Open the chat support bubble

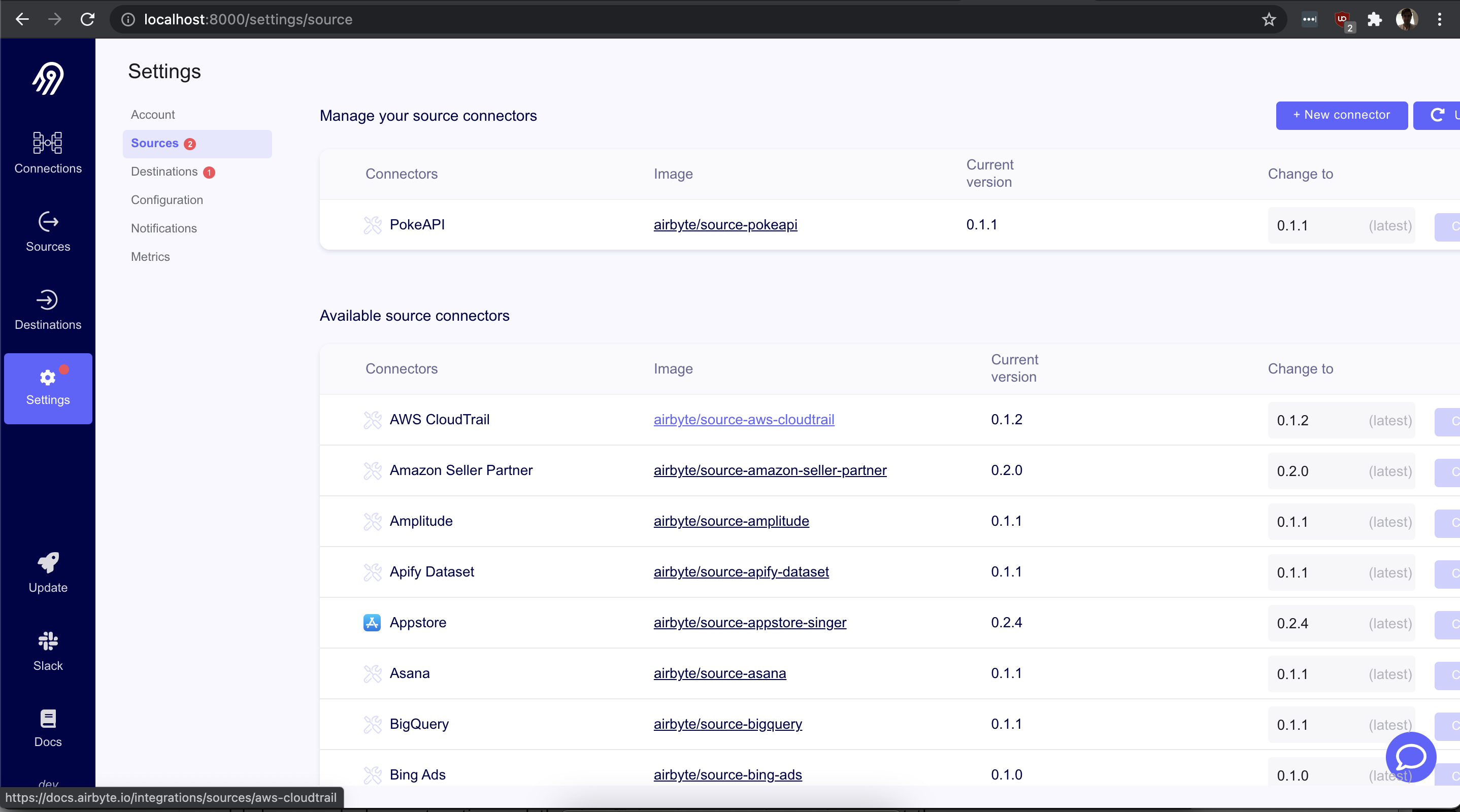[x=1411, y=757]
